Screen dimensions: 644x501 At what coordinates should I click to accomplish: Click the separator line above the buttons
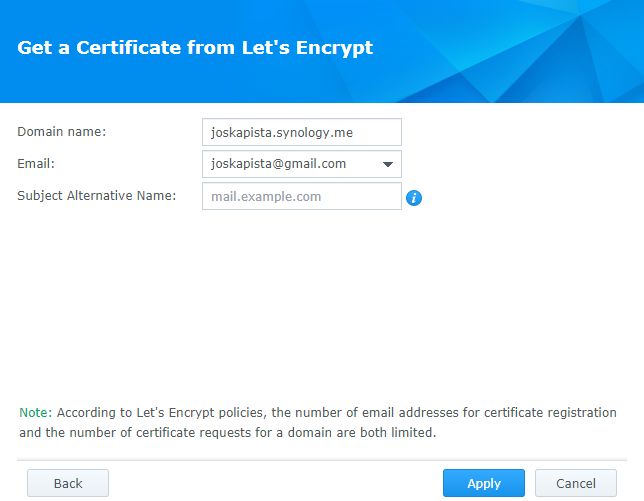click(x=322, y=460)
